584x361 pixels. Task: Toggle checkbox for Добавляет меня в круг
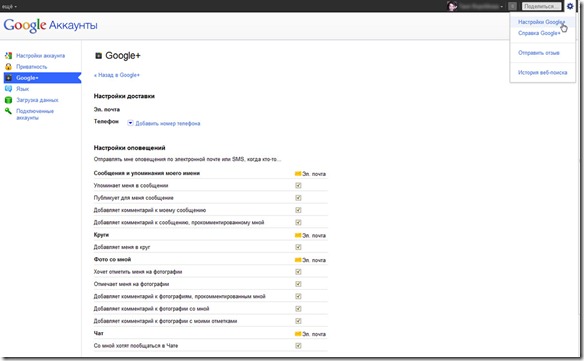click(298, 247)
